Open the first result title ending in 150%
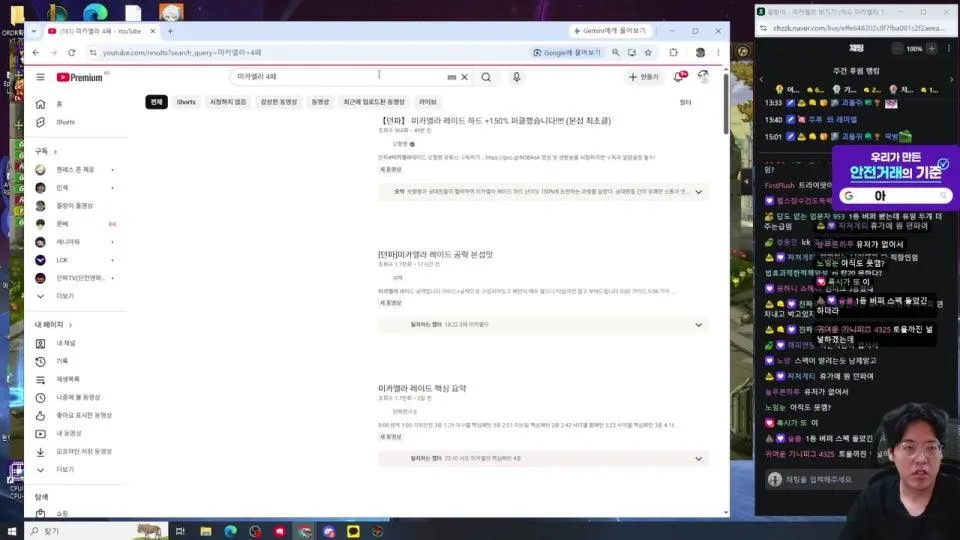The width and height of the screenshot is (960, 540). pyautogui.click(x=495, y=121)
